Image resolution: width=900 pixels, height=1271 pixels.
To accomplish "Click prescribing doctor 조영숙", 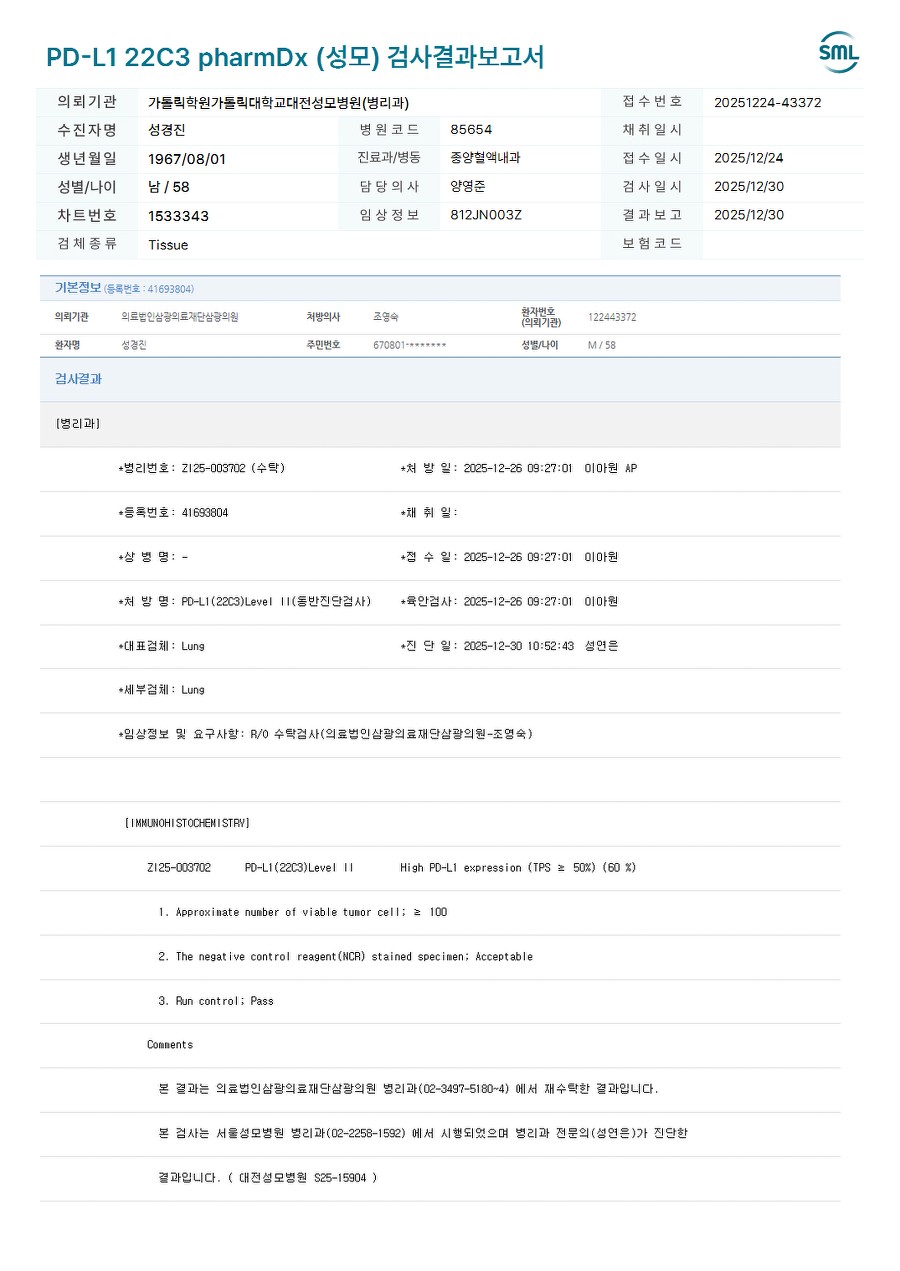I will click(386, 317).
